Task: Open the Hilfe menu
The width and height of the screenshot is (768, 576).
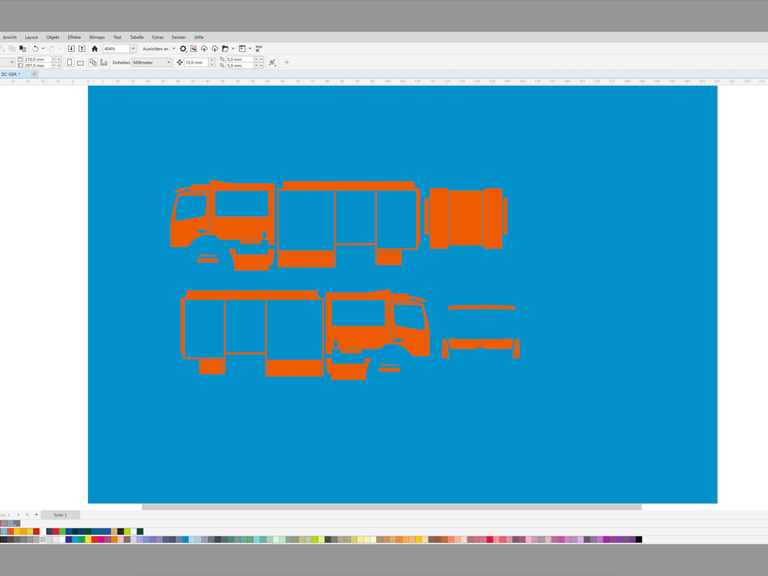Action: (x=199, y=37)
